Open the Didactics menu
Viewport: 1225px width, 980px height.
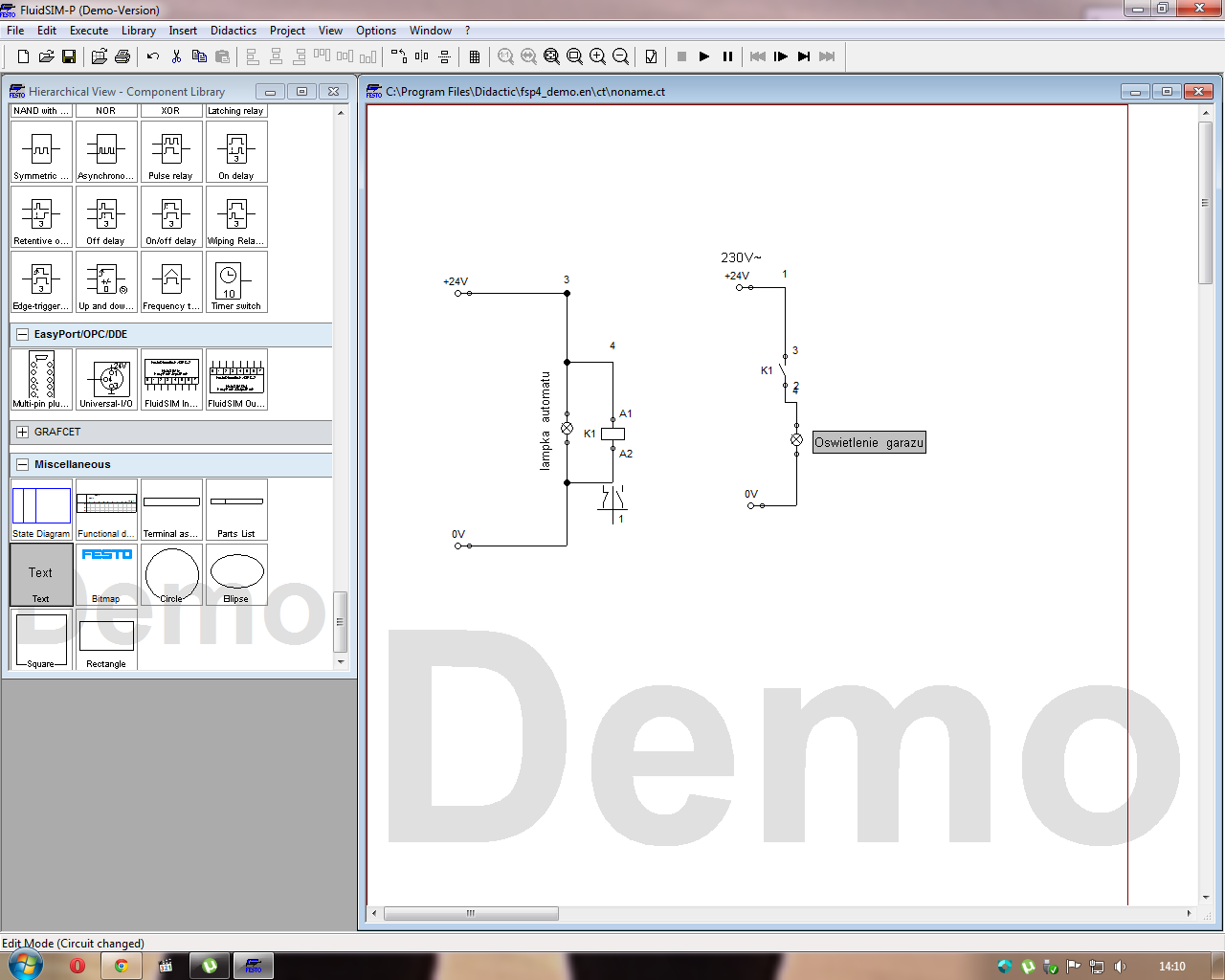[x=234, y=31]
